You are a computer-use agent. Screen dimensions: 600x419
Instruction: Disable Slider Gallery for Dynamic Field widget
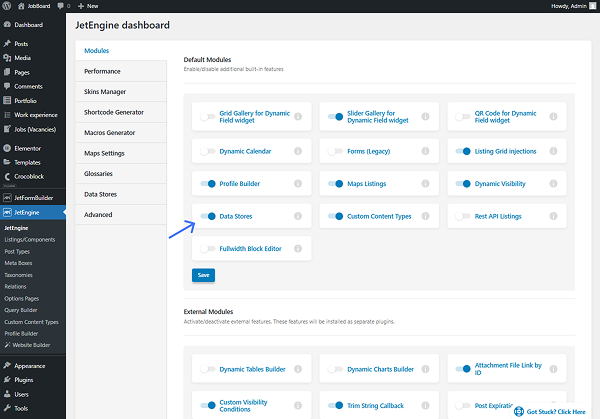pos(336,117)
